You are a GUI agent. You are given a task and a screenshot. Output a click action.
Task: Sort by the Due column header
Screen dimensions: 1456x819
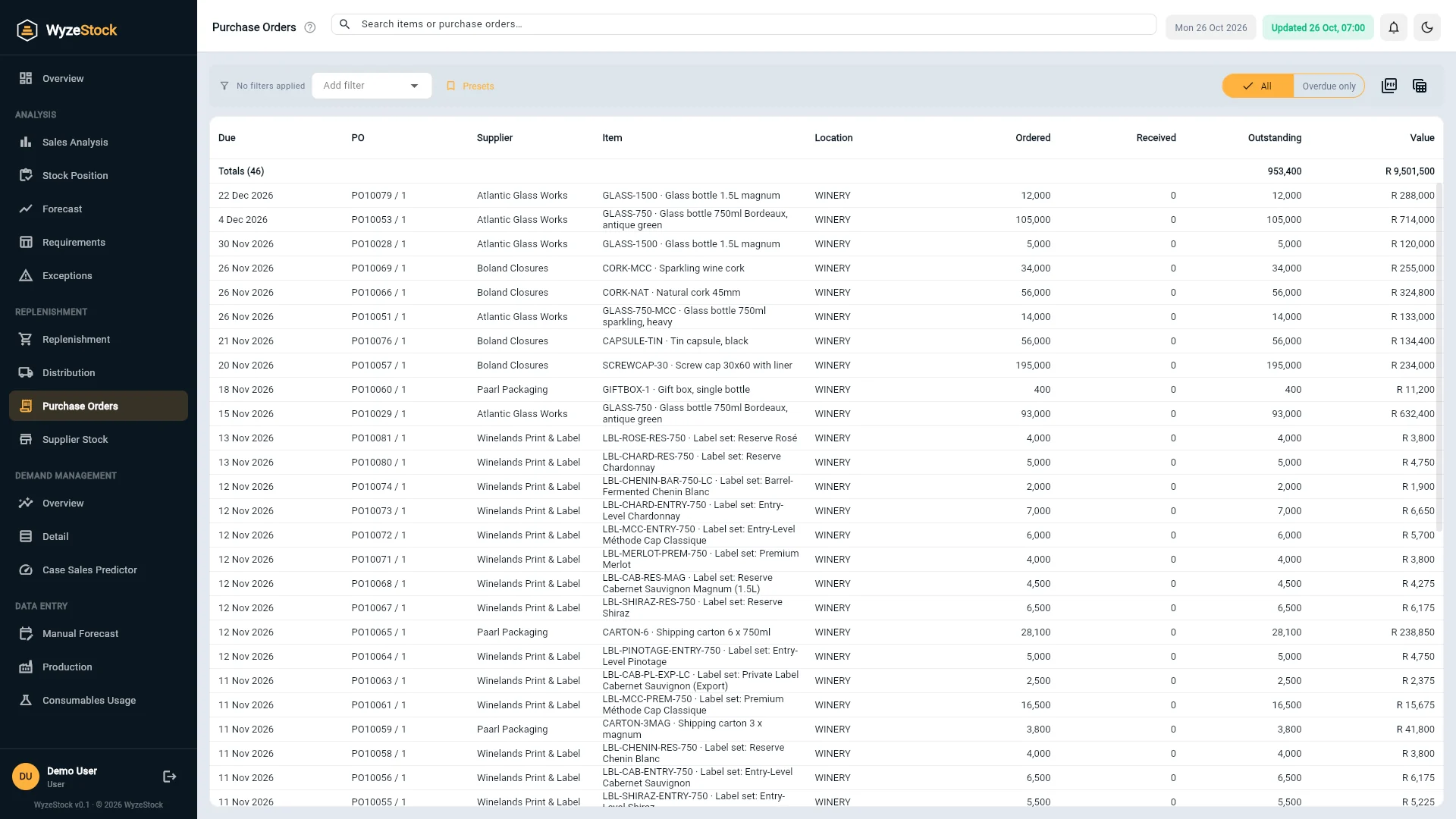coord(227,138)
